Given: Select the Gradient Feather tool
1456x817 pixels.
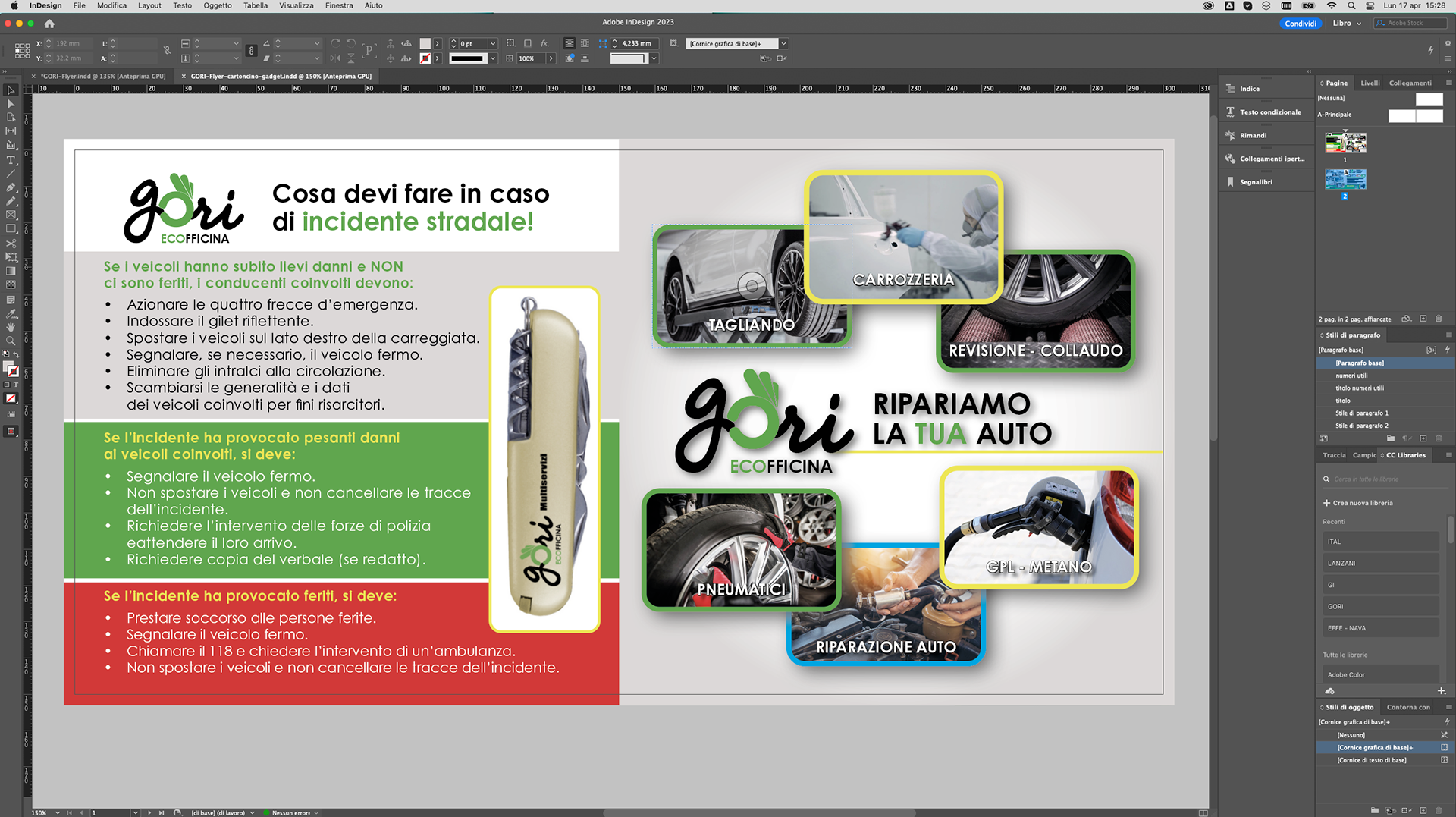Looking at the screenshot, I should tap(11, 284).
